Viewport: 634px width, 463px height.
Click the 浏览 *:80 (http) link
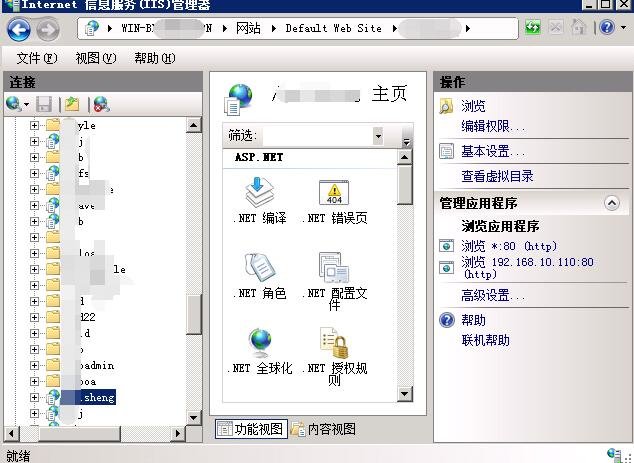point(509,245)
